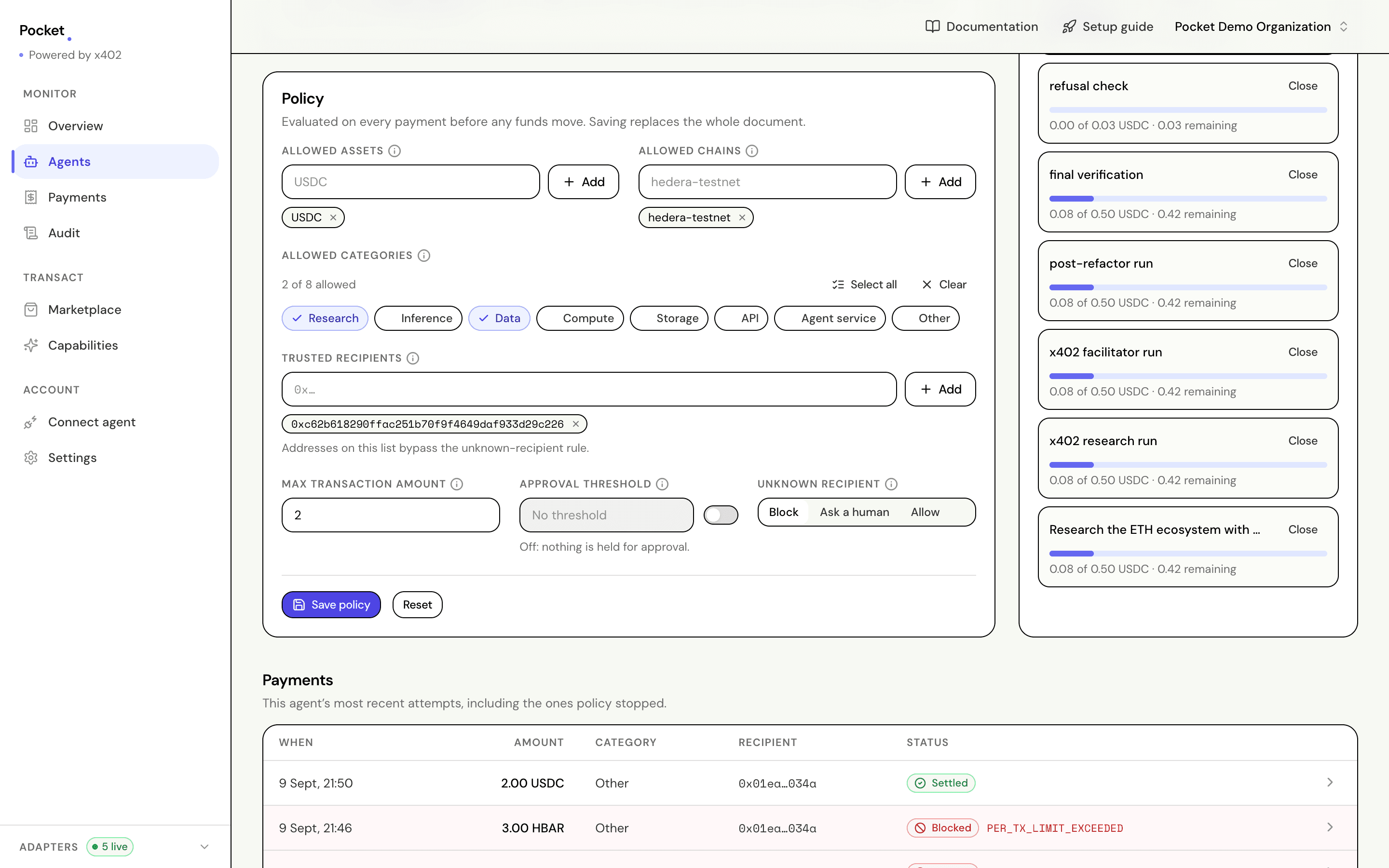Close the refusal check budget card
The height and width of the screenshot is (868, 1389).
[x=1302, y=85]
